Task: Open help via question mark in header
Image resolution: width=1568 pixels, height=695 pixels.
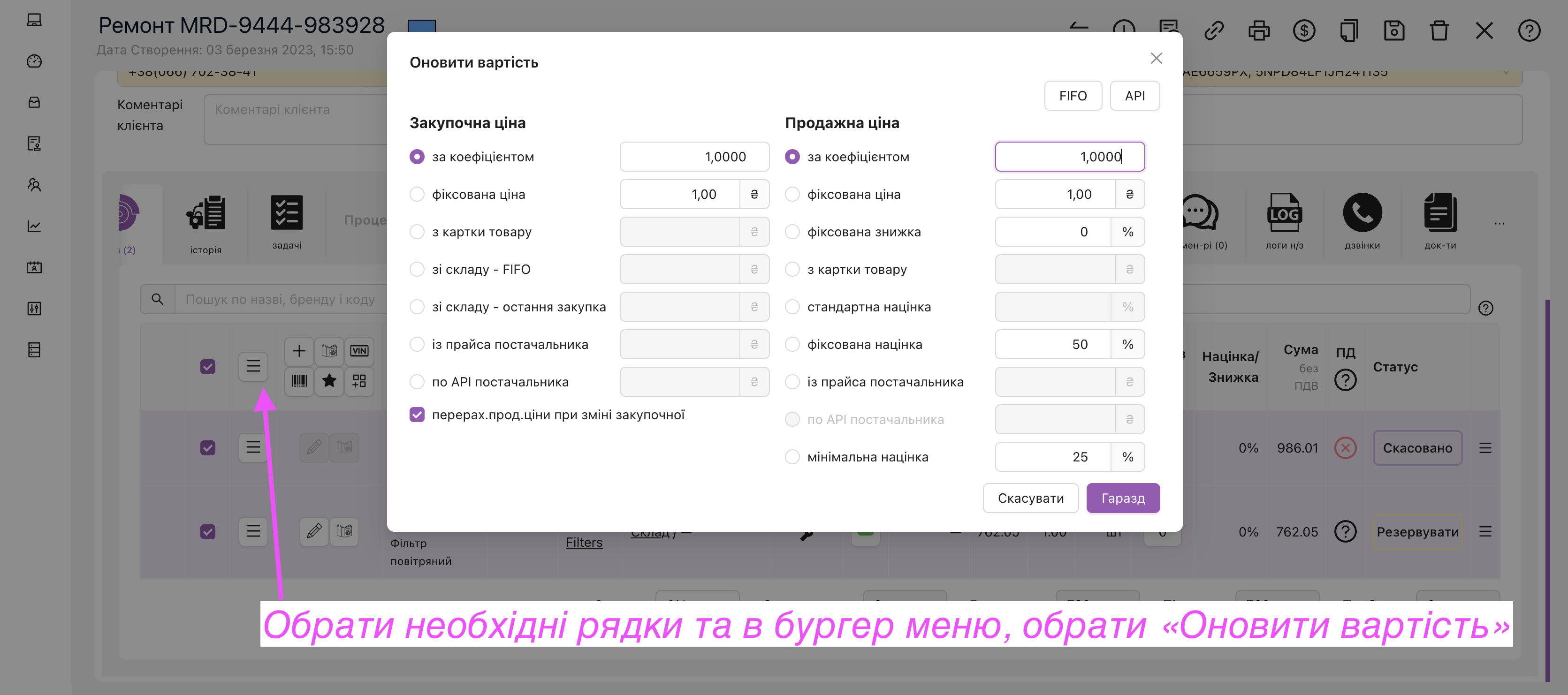Action: pyautogui.click(x=1529, y=30)
